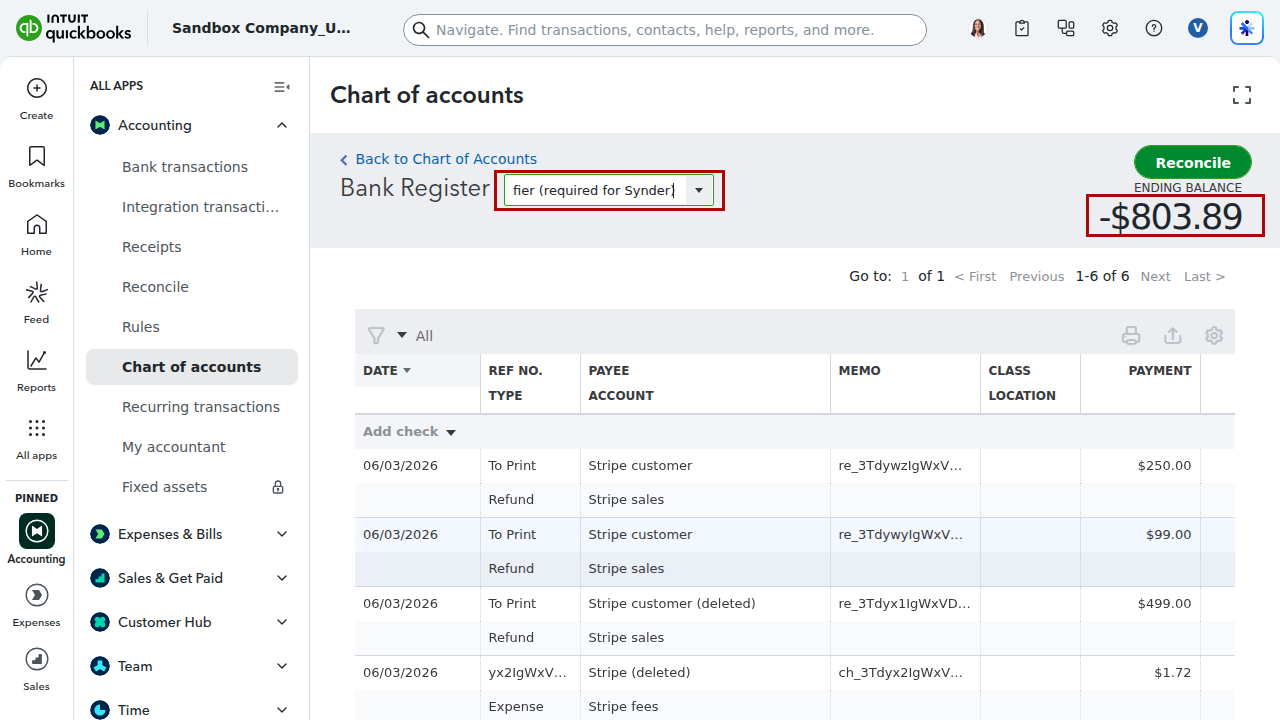Collapse the Accounting section chevron

282,125
